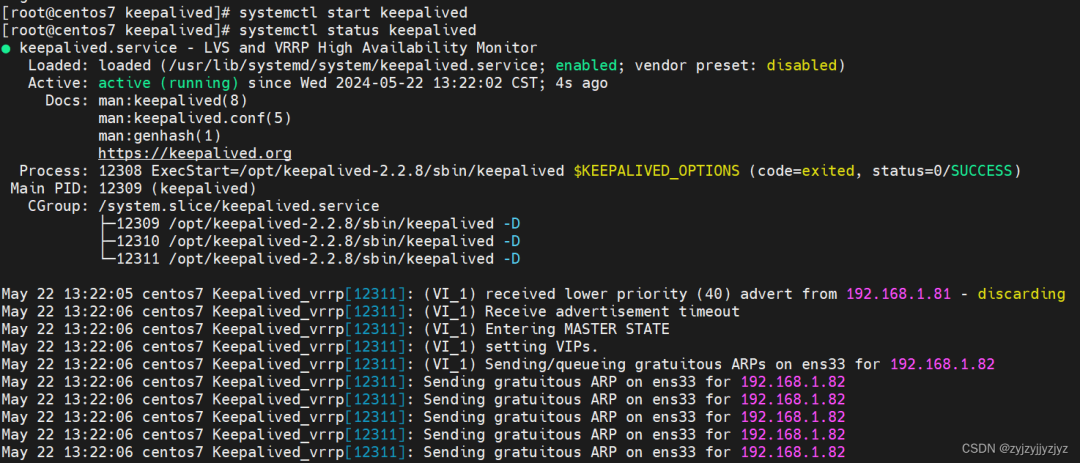The image size is (1080, 463).
Task: Click the 'CGroup:' label
Action: point(59,206)
